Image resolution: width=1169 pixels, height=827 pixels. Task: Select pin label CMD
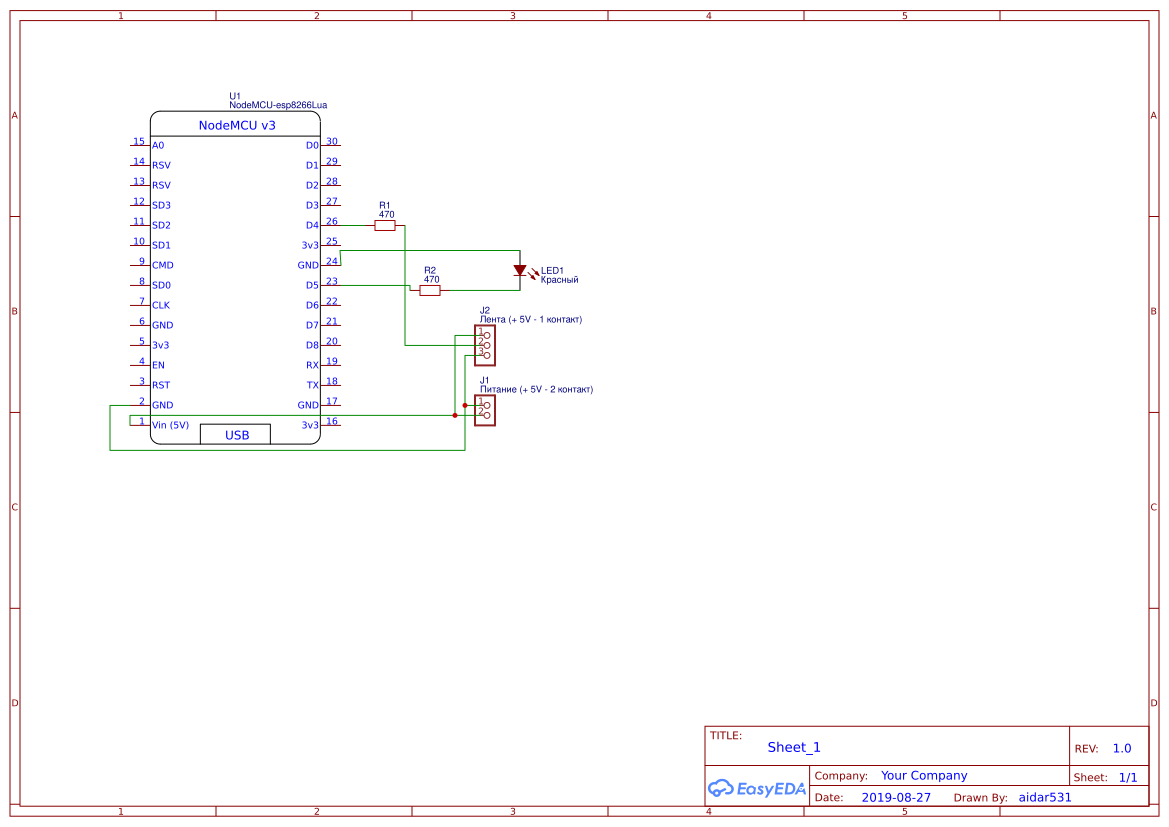pos(163,265)
